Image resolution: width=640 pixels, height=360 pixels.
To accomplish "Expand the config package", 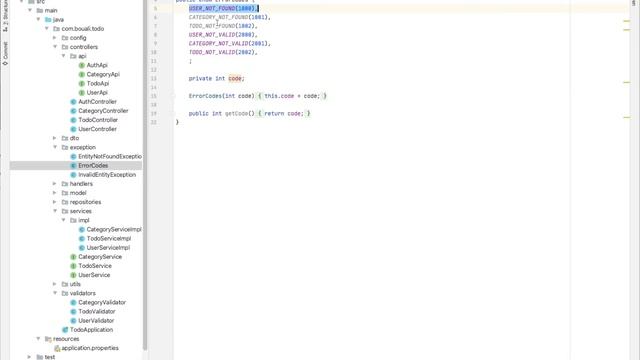I will click(x=55, y=38).
